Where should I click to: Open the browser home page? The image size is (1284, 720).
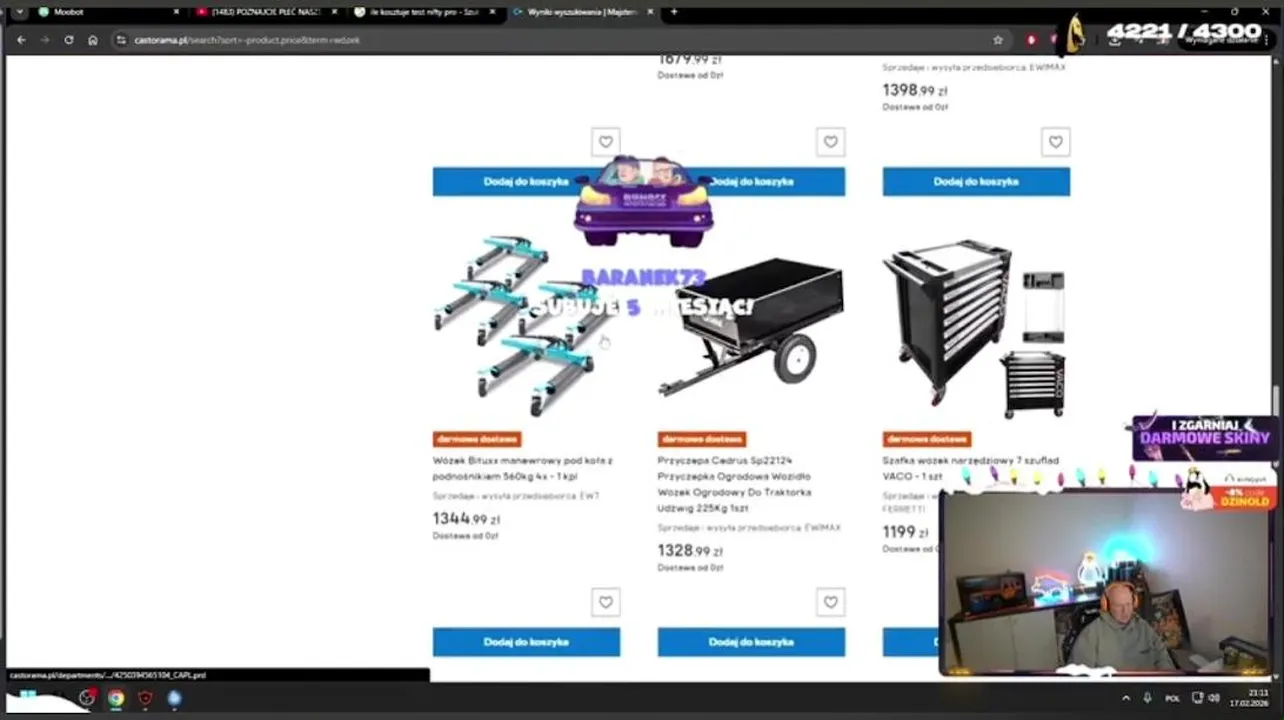pyautogui.click(x=93, y=40)
